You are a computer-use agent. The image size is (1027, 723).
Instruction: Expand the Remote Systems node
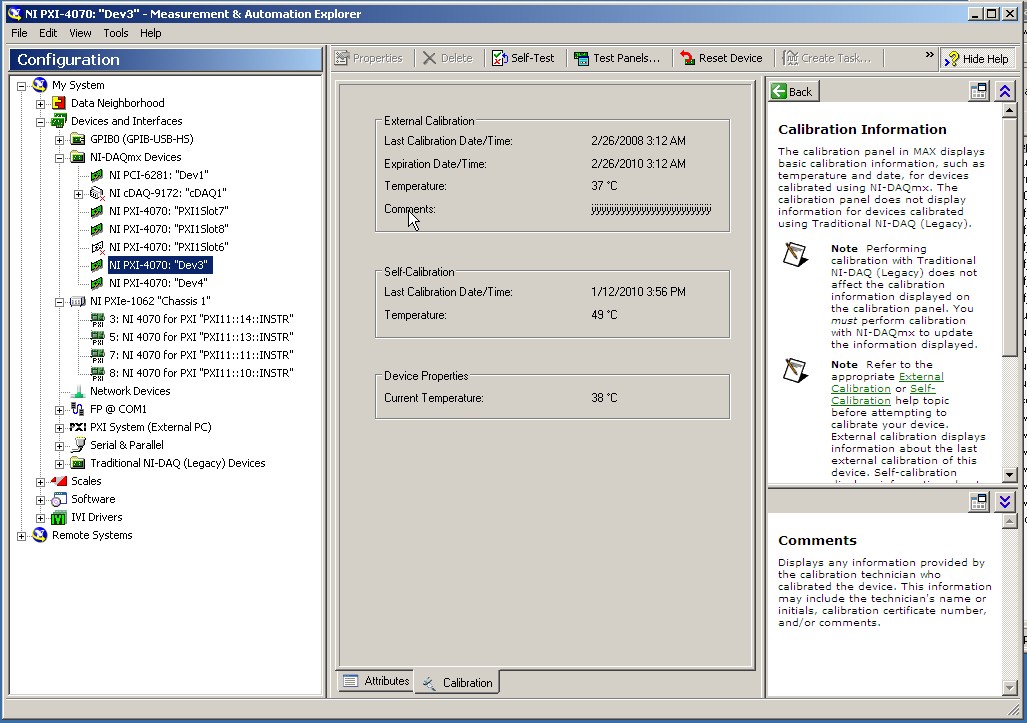pos(23,535)
